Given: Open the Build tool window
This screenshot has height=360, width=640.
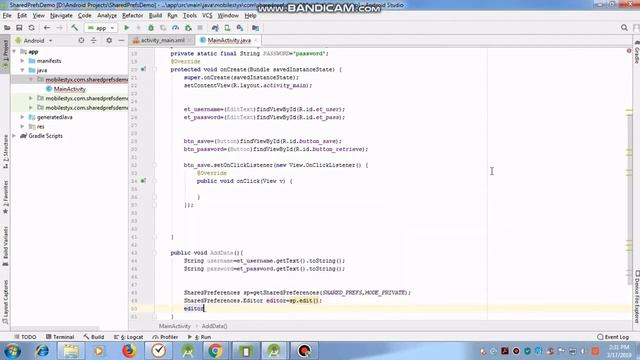Looking at the screenshot, I should pyautogui.click(x=94, y=337).
